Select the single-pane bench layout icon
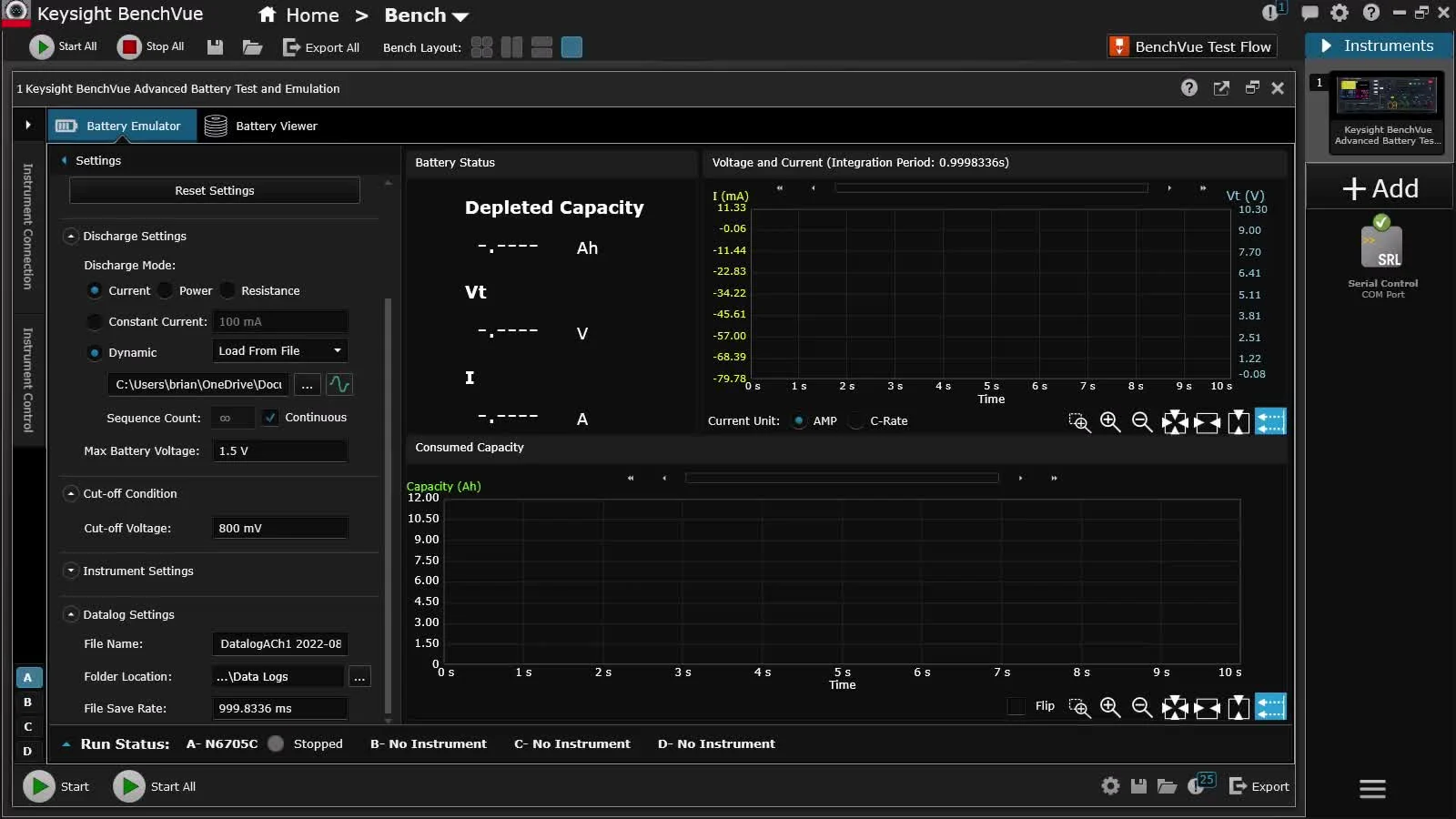Image resolution: width=1456 pixels, height=819 pixels. tap(572, 47)
